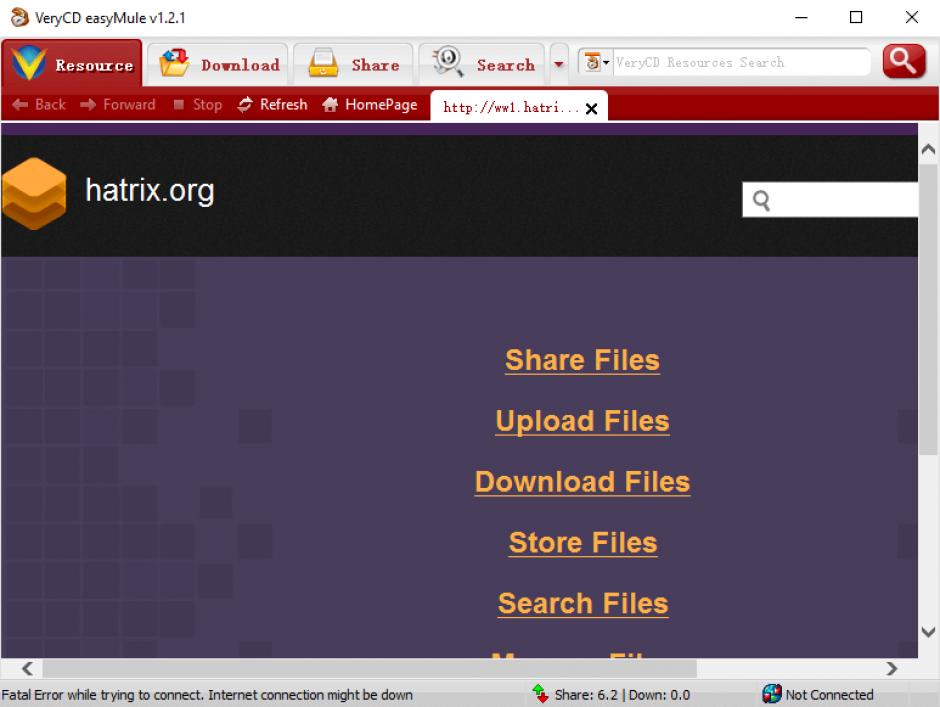Open the Search tab
This screenshot has width=940, height=707.
(x=482, y=64)
